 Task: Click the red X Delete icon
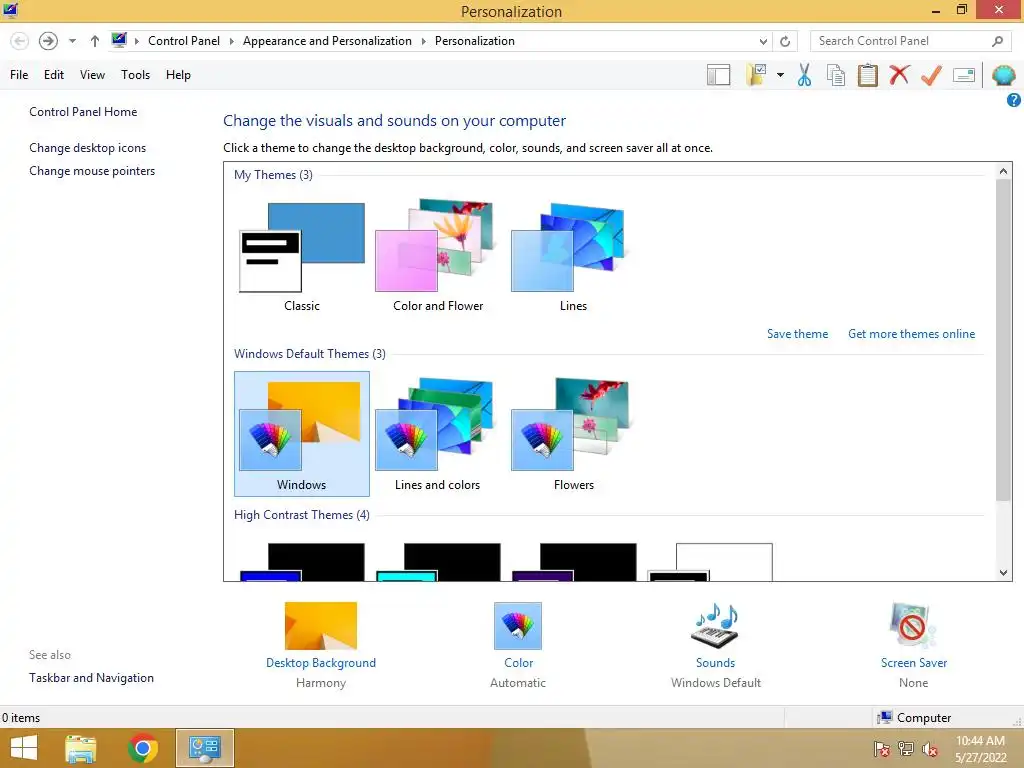(899, 74)
